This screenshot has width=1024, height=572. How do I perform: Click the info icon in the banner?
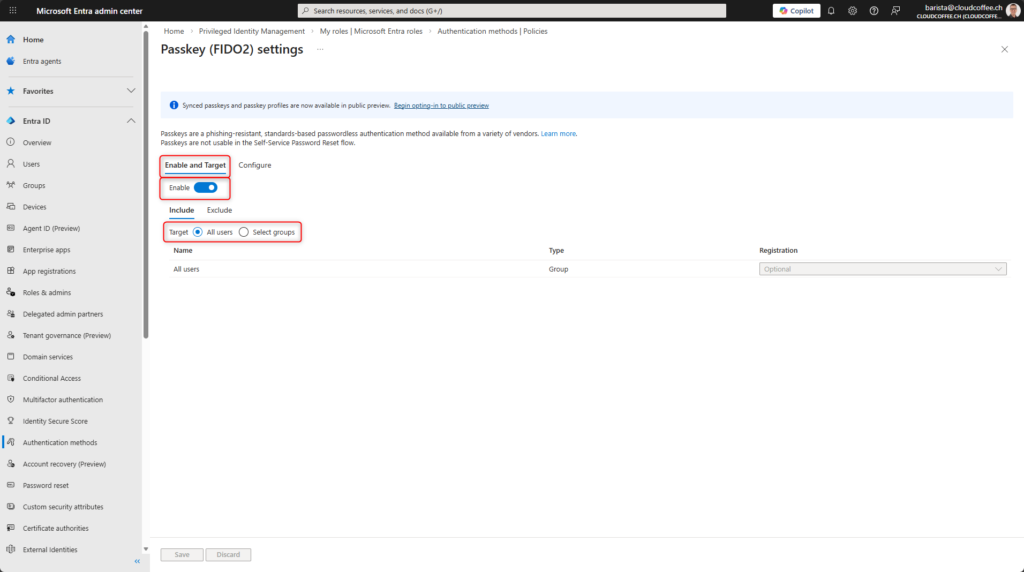[174, 105]
